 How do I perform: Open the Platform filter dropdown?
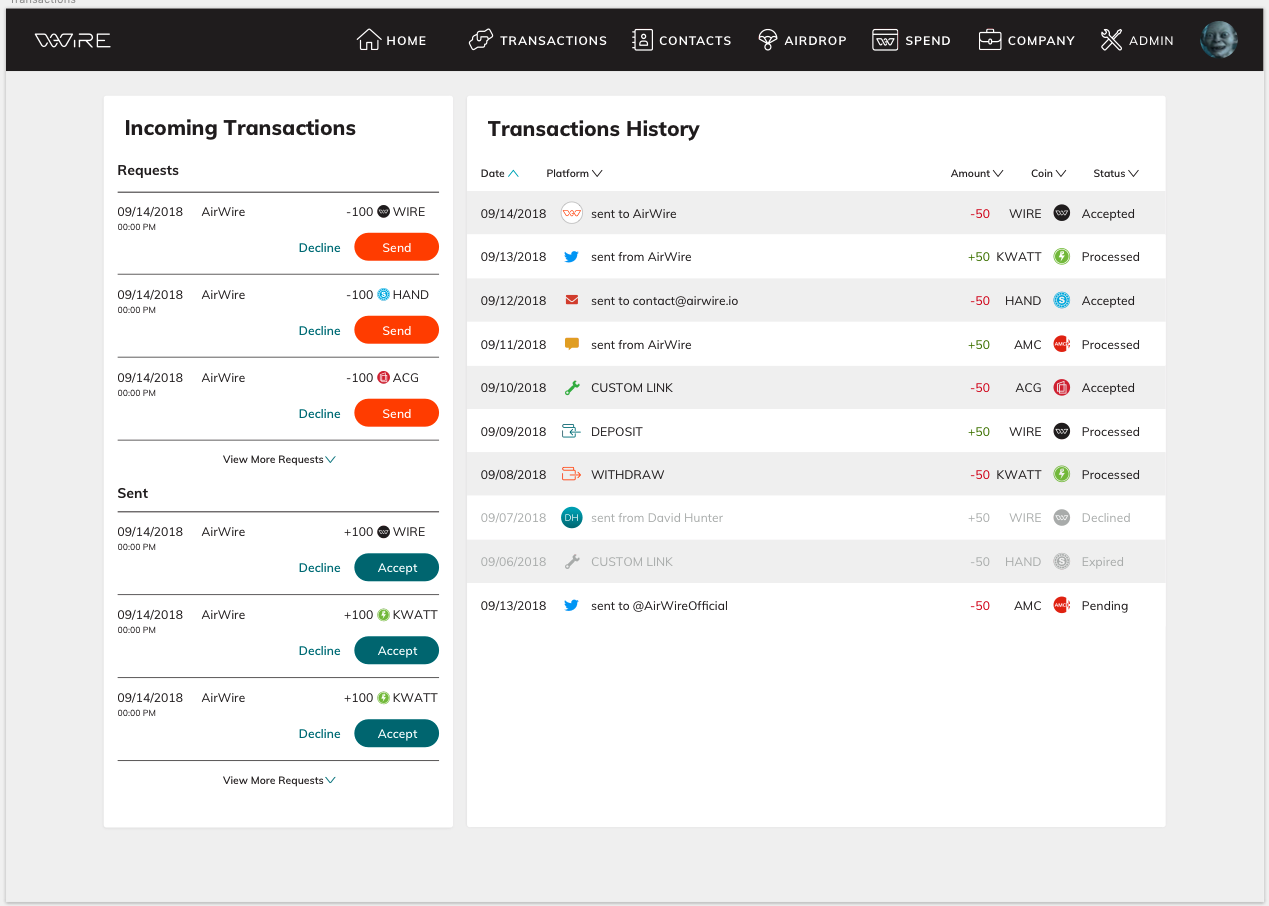[574, 173]
